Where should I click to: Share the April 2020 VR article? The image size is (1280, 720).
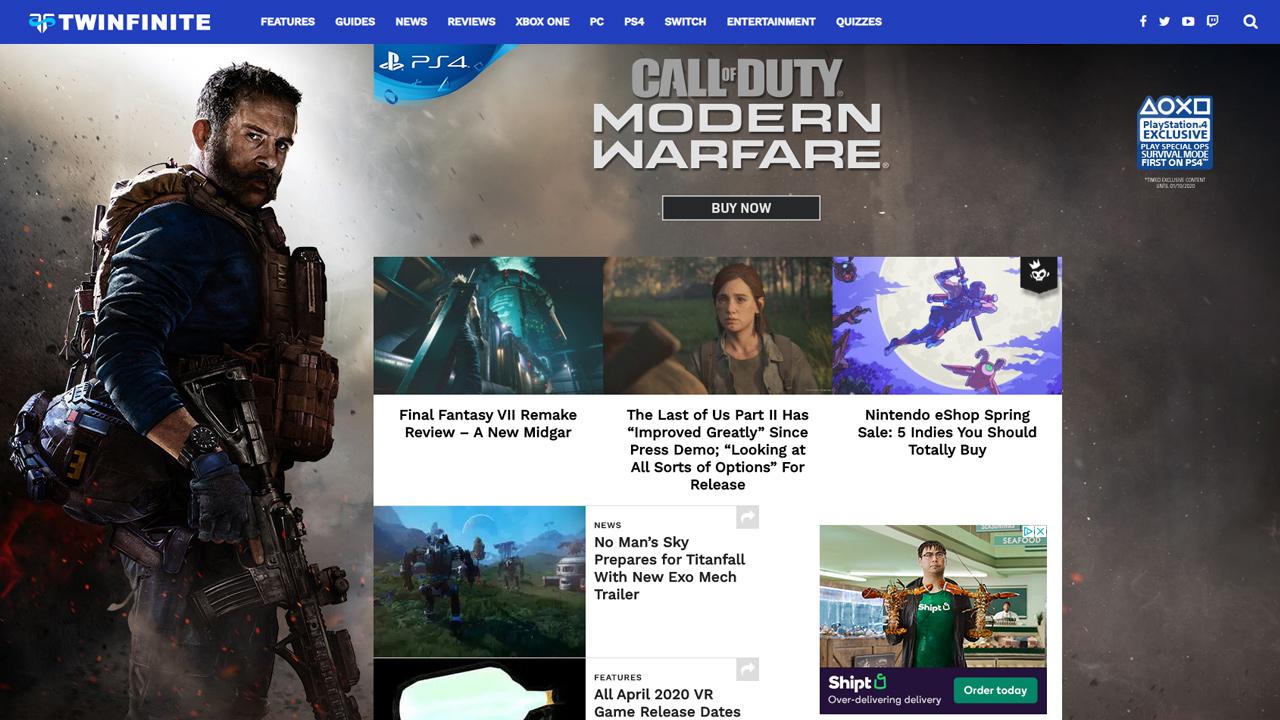pyautogui.click(x=747, y=669)
